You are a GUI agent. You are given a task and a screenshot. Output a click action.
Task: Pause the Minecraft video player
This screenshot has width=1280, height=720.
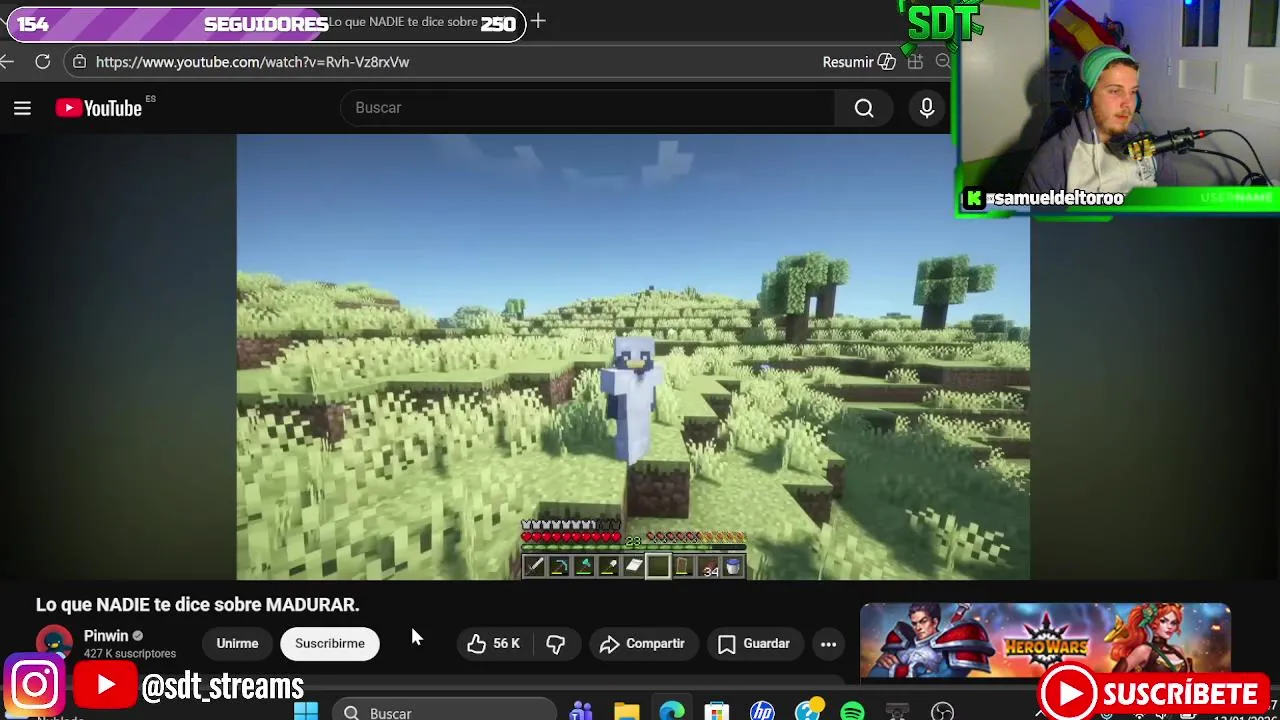(x=633, y=357)
